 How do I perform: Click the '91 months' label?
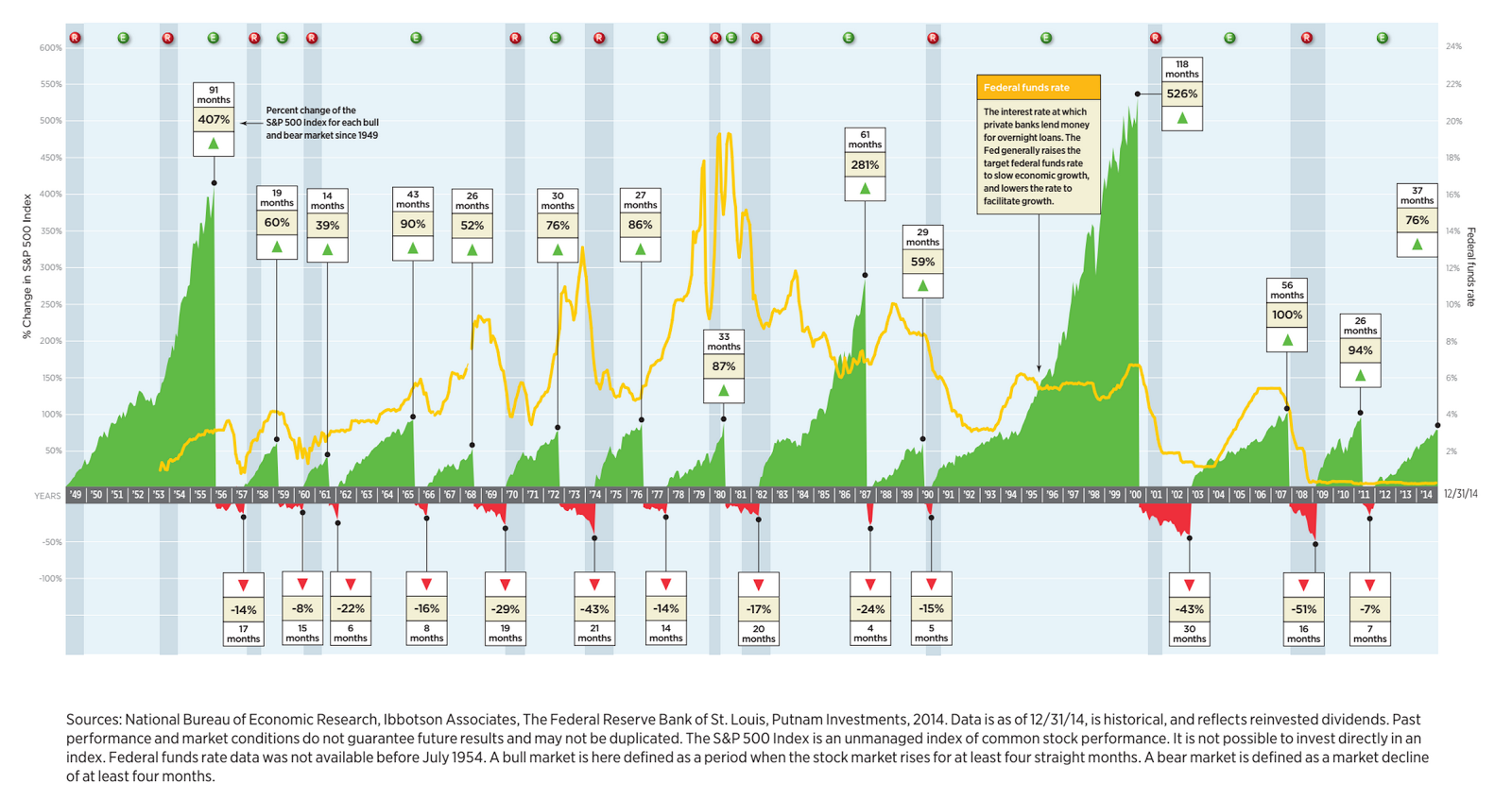[214, 94]
